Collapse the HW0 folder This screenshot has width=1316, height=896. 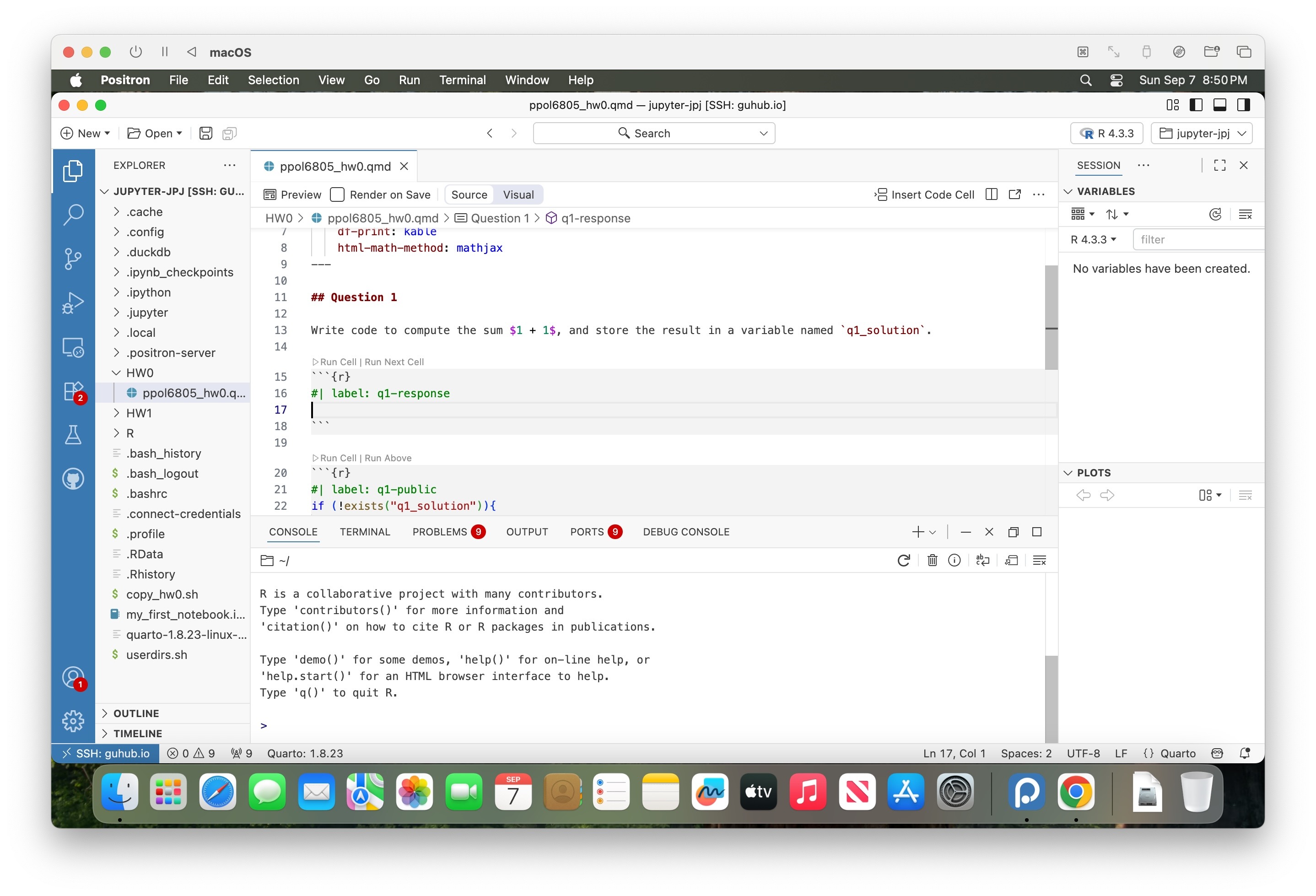[x=116, y=372]
